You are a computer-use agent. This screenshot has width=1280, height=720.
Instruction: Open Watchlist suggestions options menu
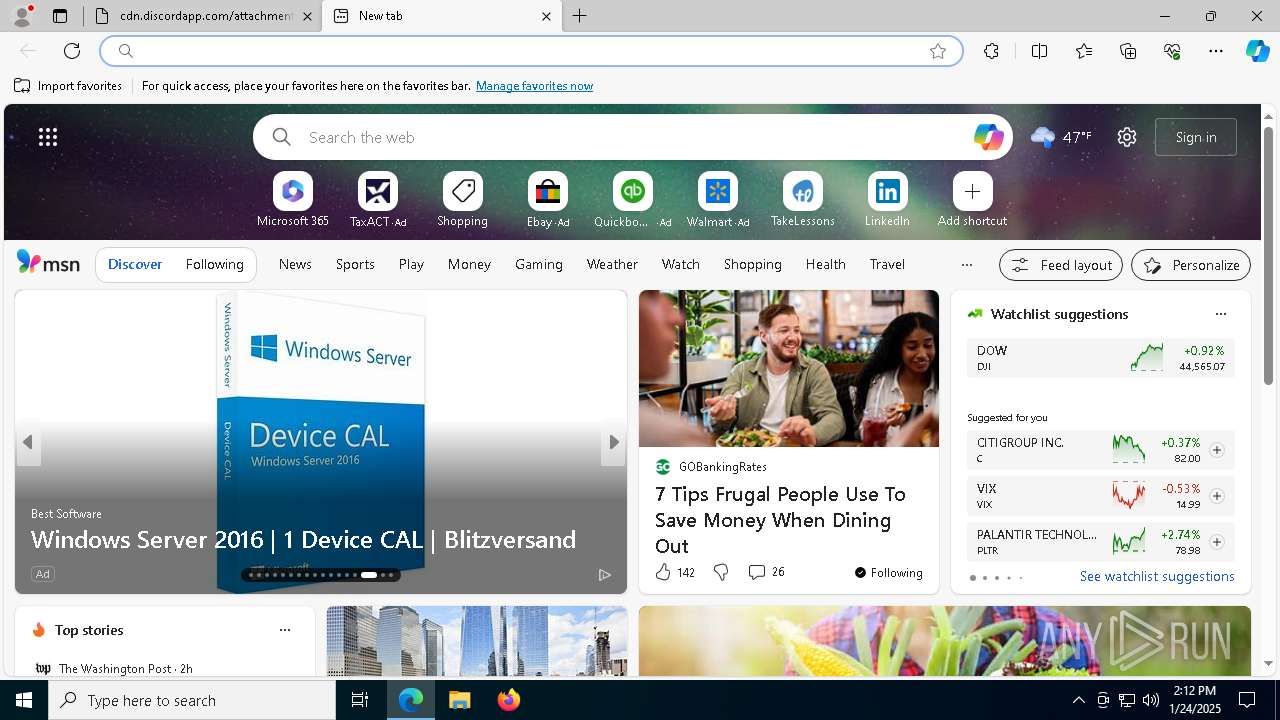[1220, 314]
